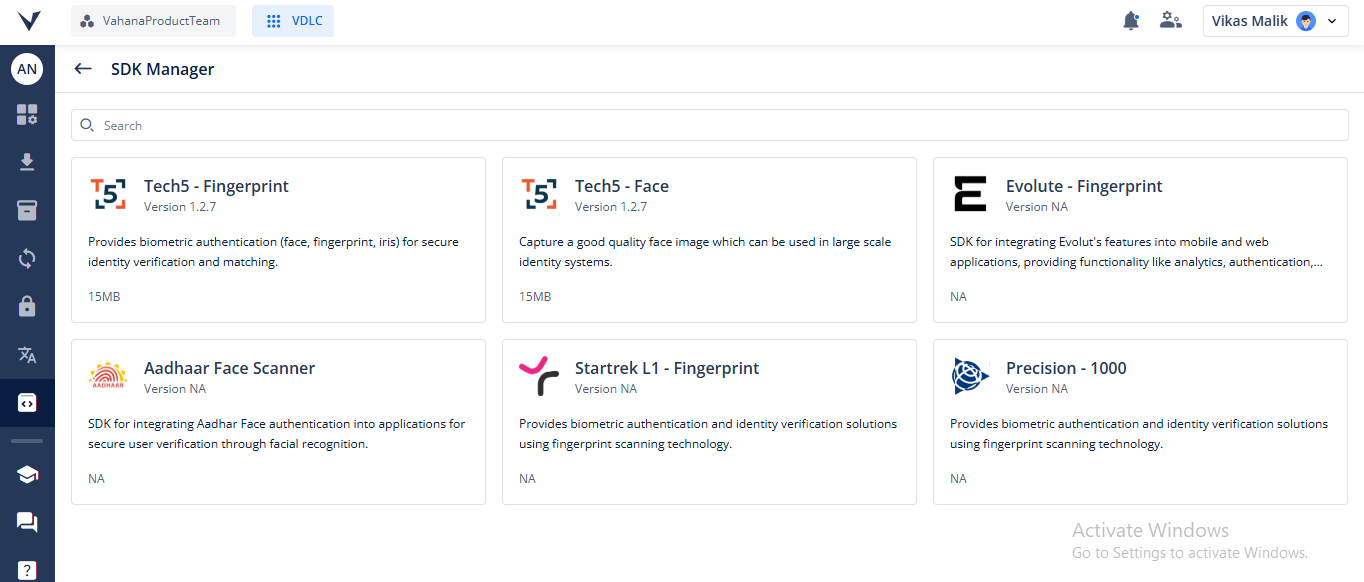Click the Tech5 - Fingerprint description text

(x=273, y=252)
